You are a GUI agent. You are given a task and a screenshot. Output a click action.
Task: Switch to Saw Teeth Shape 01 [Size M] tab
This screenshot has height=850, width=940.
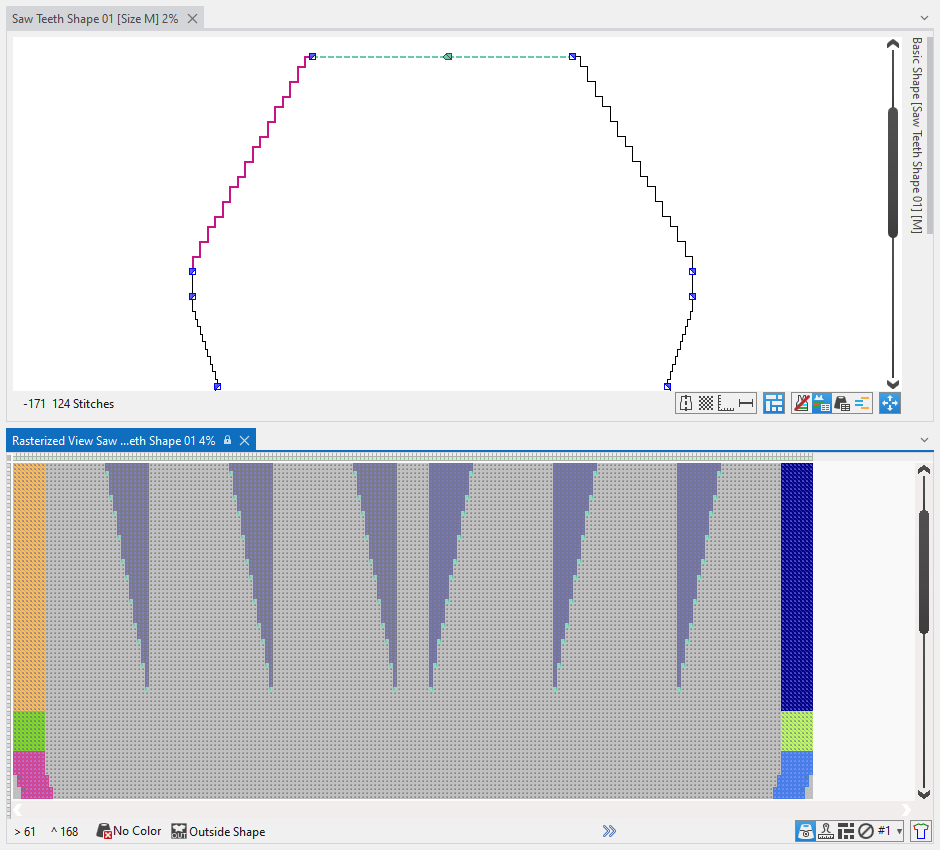(95, 19)
